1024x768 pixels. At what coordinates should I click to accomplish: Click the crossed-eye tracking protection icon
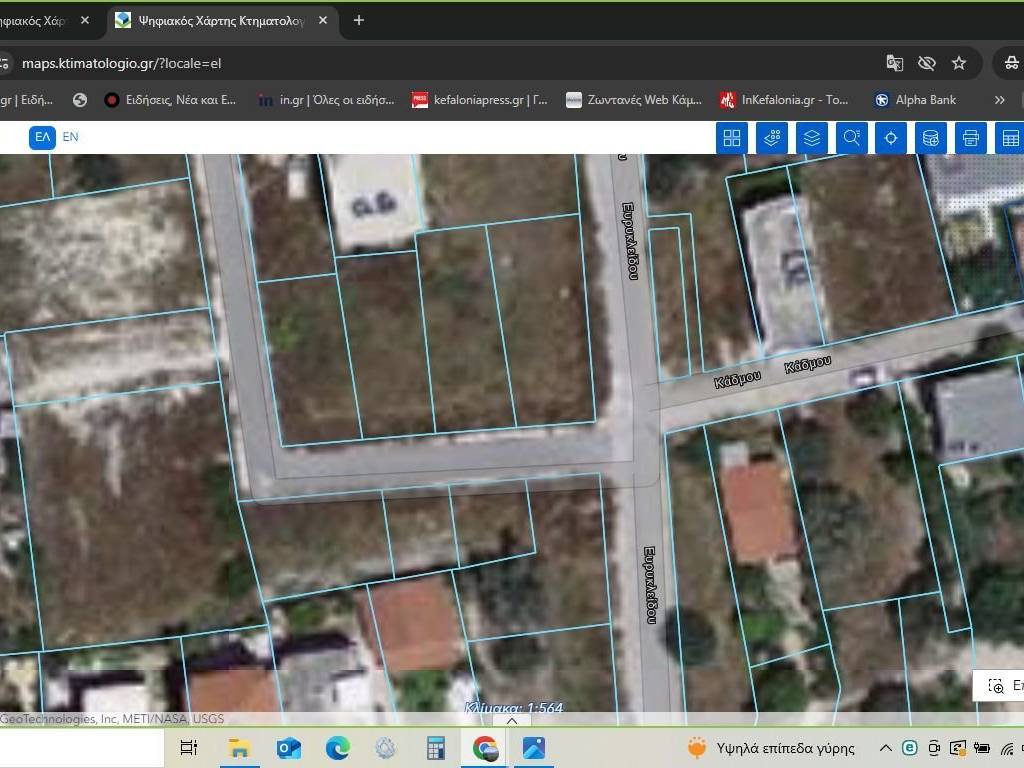[x=927, y=63]
